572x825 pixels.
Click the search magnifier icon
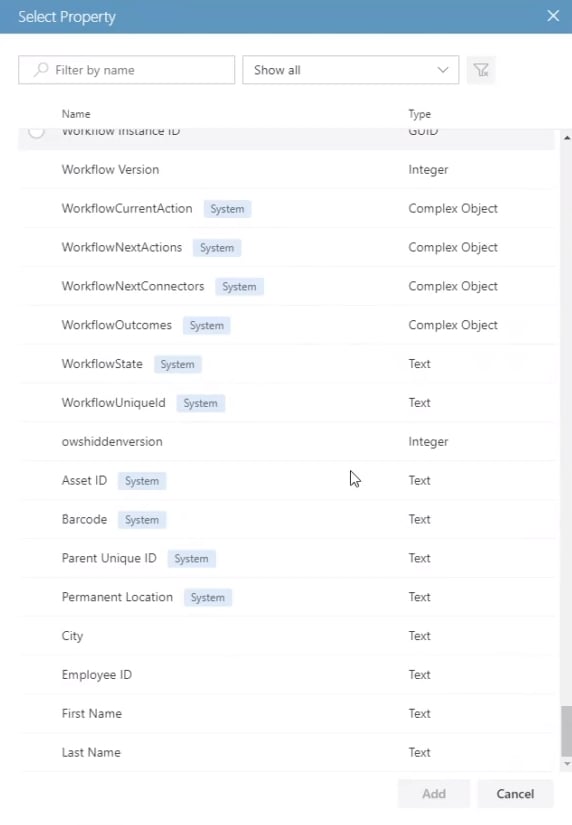pos(41,70)
